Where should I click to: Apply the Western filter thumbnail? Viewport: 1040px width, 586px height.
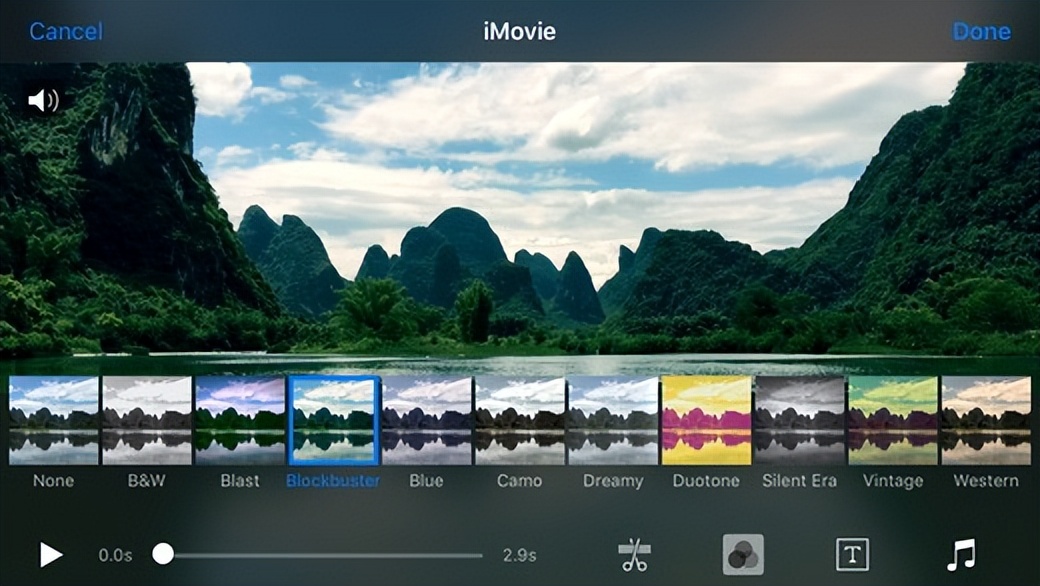(x=986, y=420)
